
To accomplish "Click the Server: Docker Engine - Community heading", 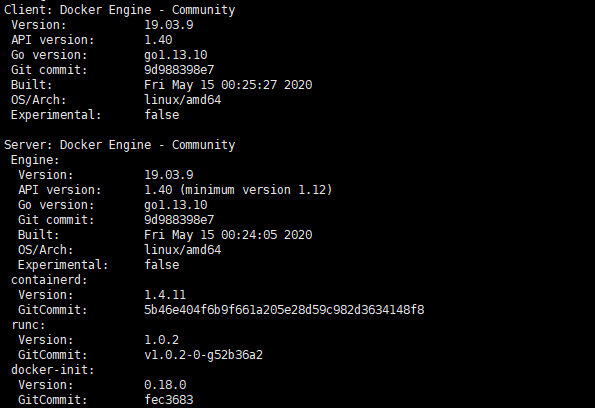I will pos(120,145).
